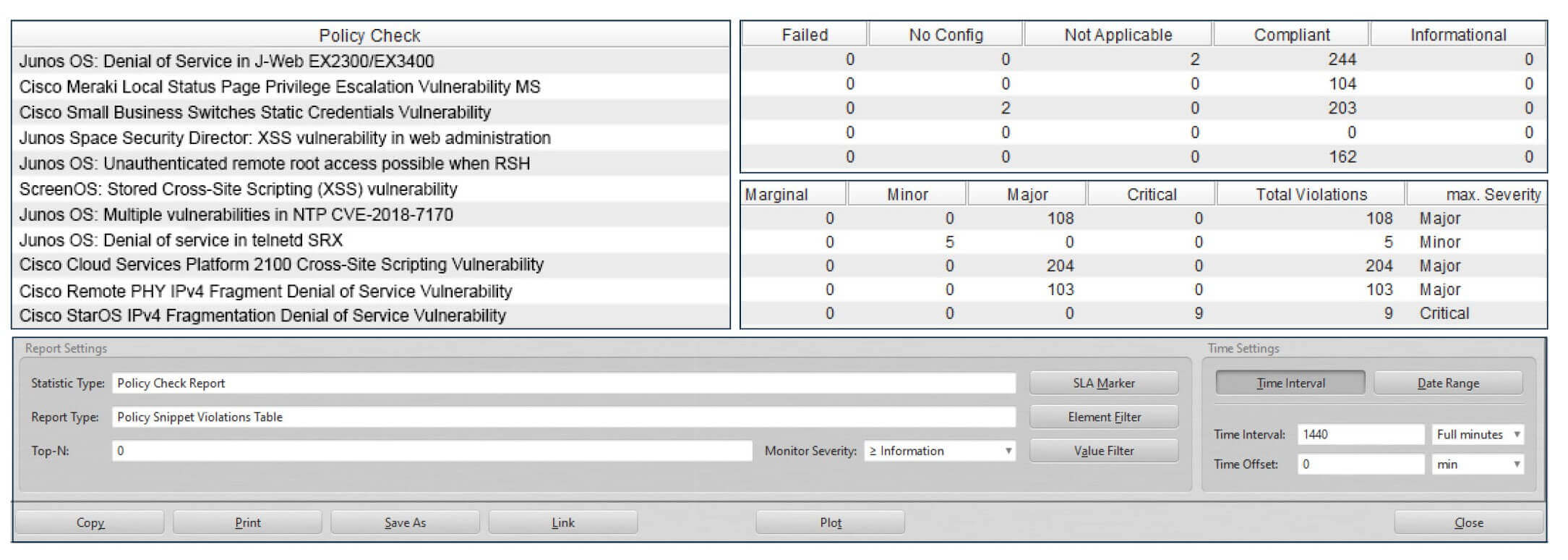
Task: Click the Statistic Type field
Action: (564, 383)
